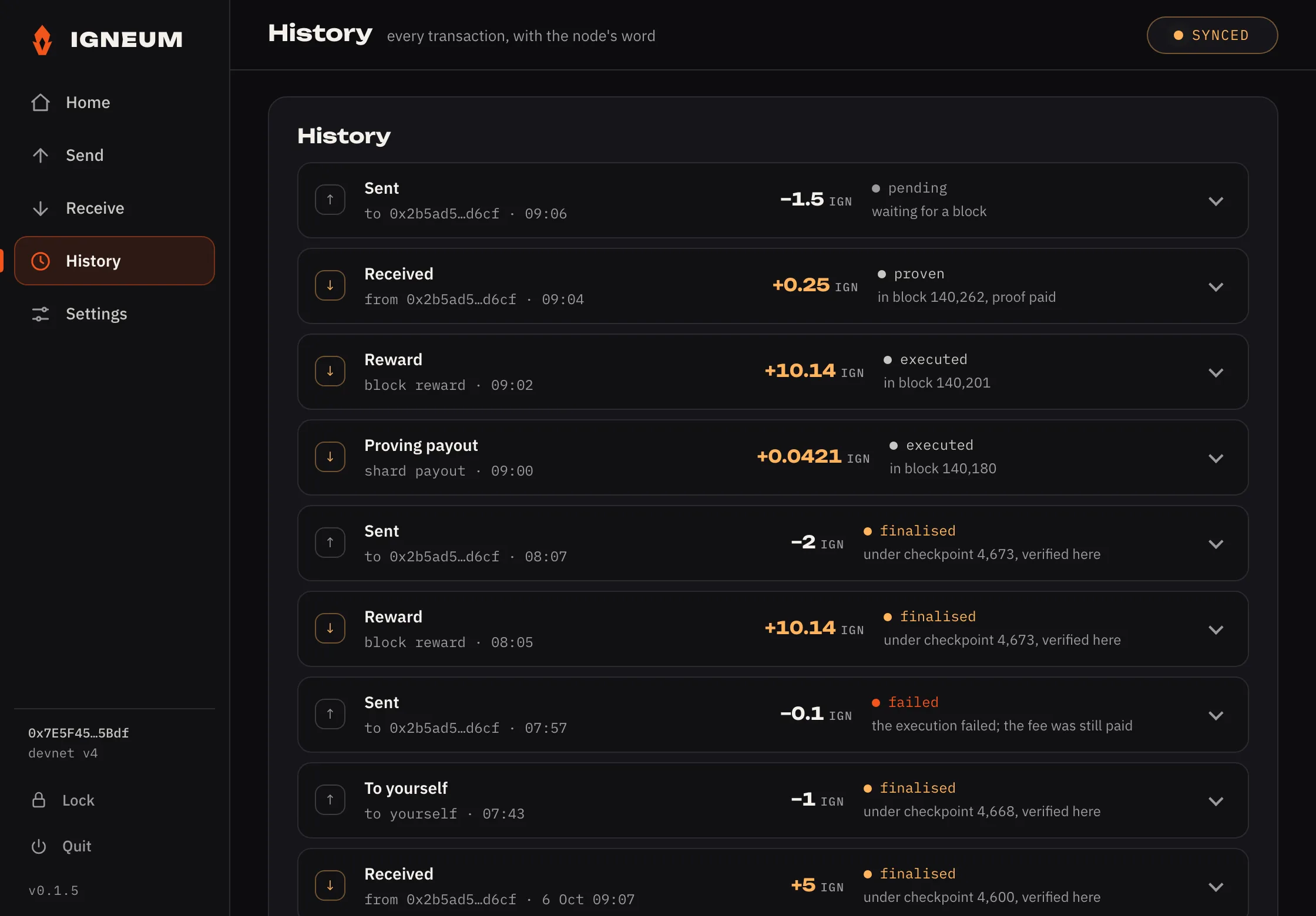Viewport: 1316px width, 916px height.
Task: Click the incoming arrow icon on 6 Oct Received row
Action: tap(330, 885)
